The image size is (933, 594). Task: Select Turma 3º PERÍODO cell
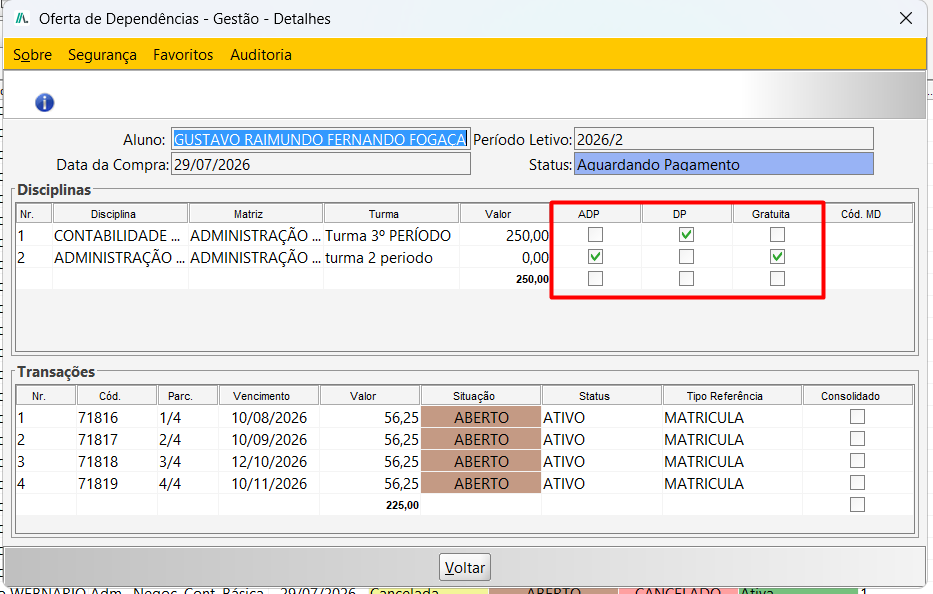pyautogui.click(x=392, y=236)
